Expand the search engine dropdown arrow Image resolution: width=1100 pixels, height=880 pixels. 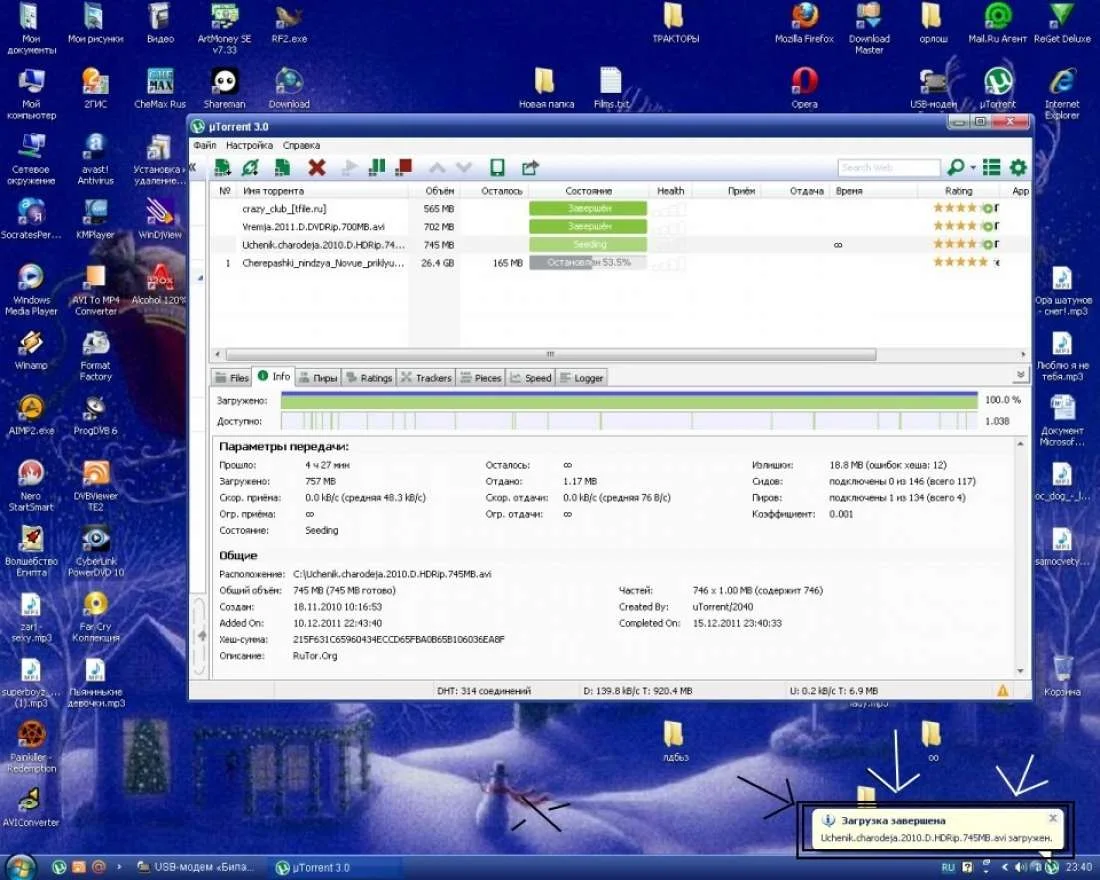coord(972,168)
